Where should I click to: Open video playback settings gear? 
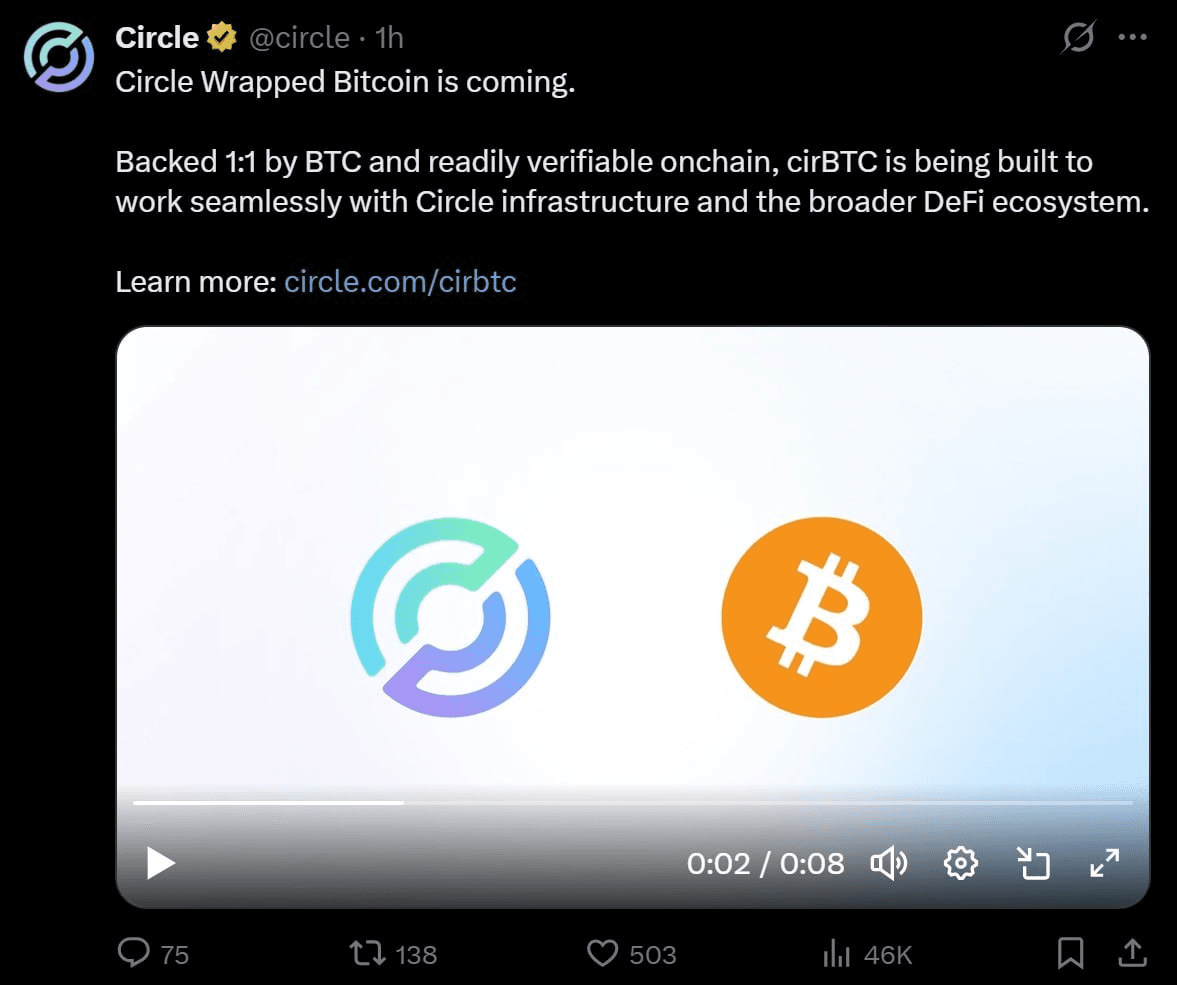[x=960, y=863]
